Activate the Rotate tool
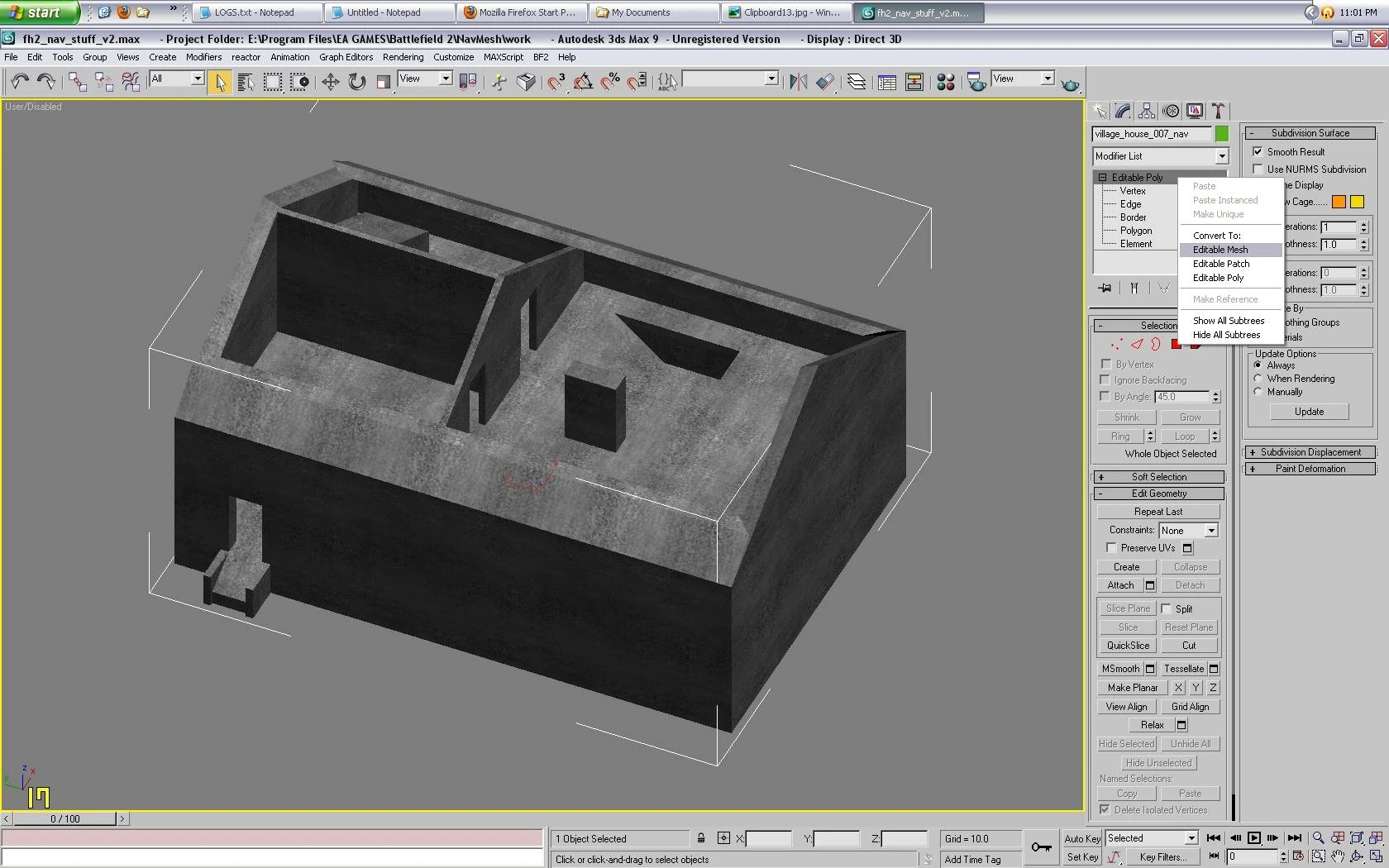 (x=356, y=81)
